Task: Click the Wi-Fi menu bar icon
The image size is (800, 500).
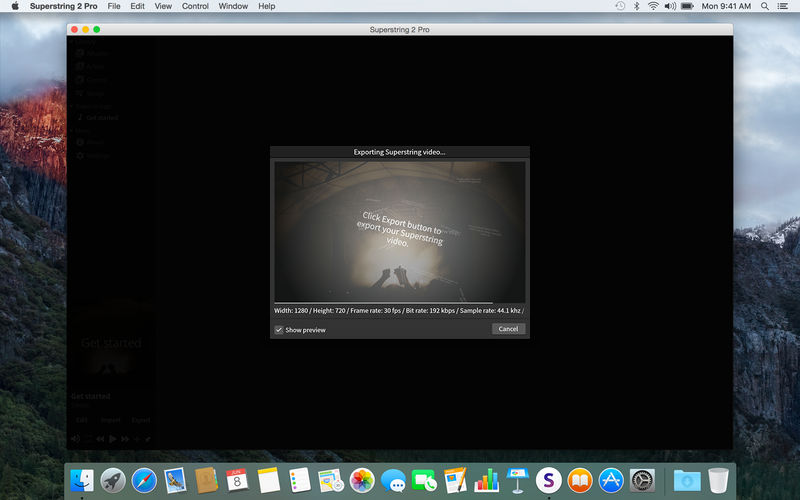Action: 653,6
